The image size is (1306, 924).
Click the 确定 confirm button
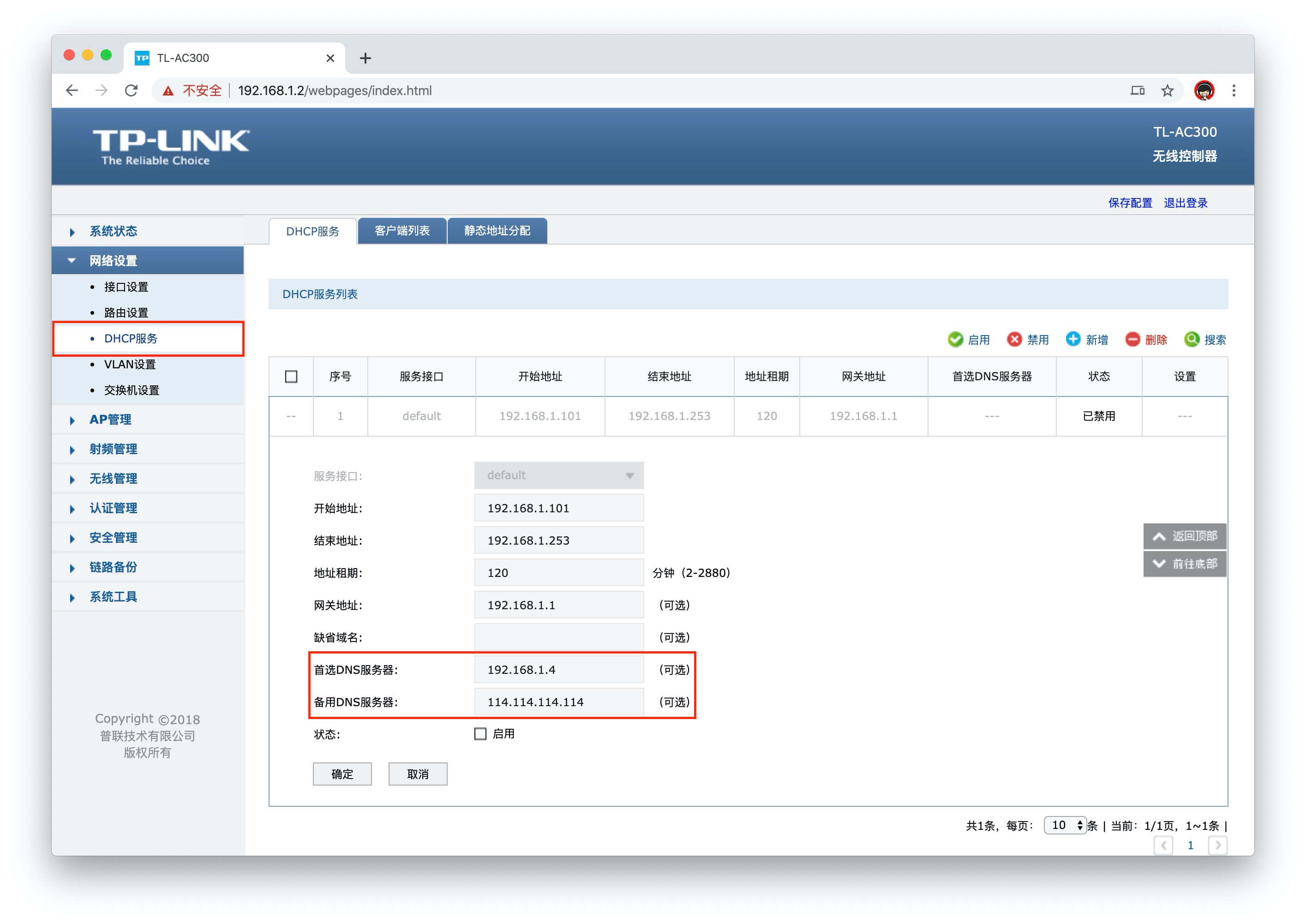point(342,774)
